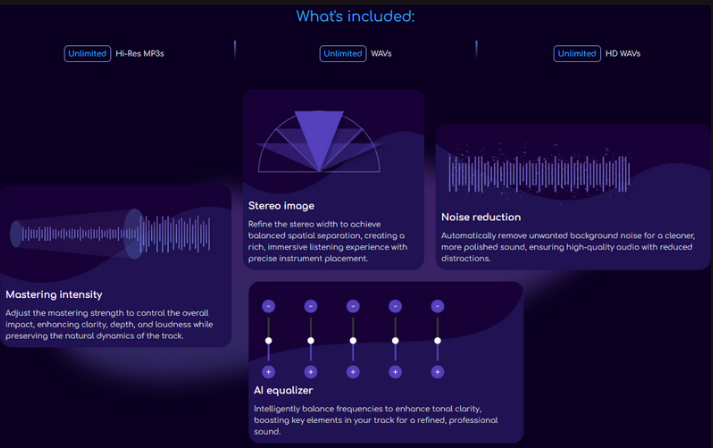Select slider handle of leftmost equalizer band

(268, 341)
